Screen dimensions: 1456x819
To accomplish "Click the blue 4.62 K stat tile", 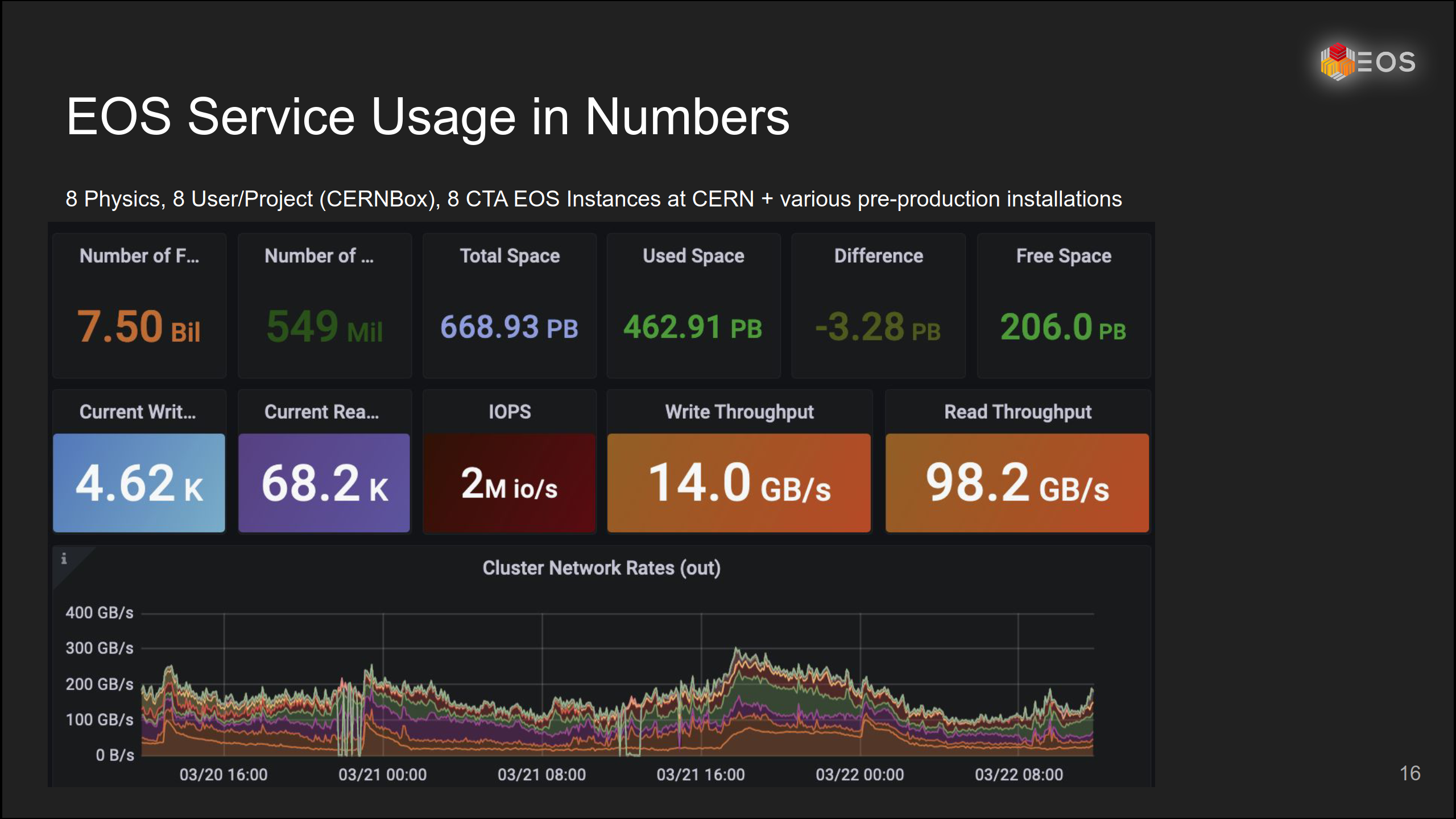I will [x=139, y=483].
